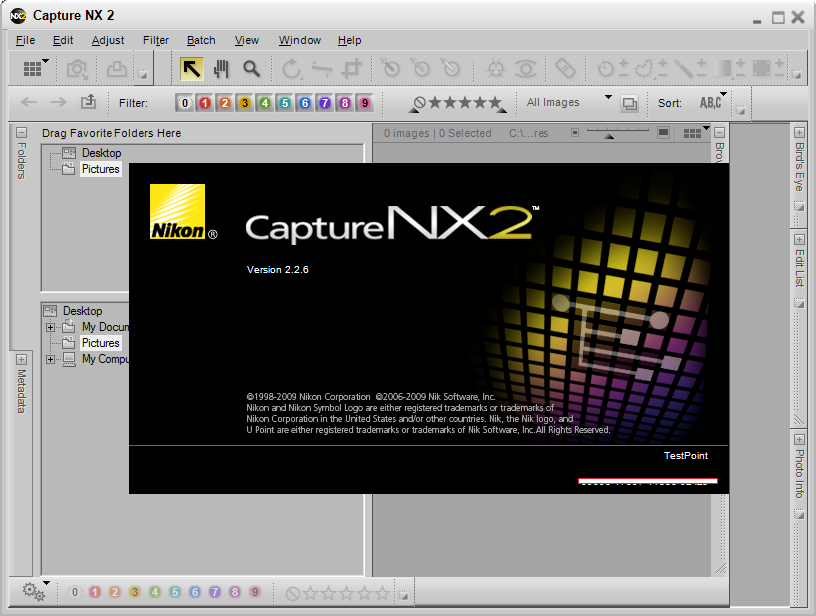
Task: Open the Window menu
Action: [x=300, y=40]
